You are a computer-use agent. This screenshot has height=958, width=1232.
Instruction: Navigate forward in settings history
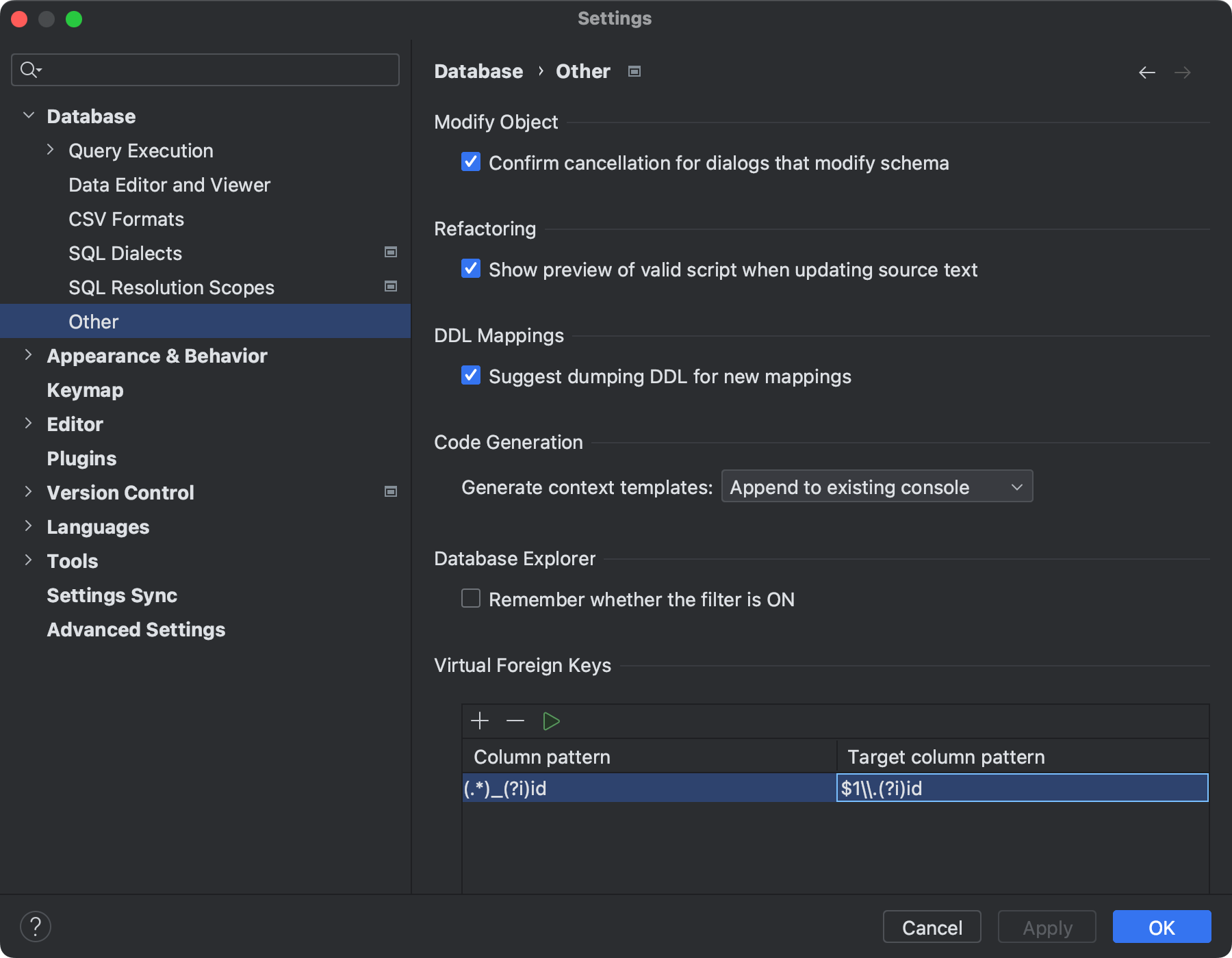pos(1183,72)
